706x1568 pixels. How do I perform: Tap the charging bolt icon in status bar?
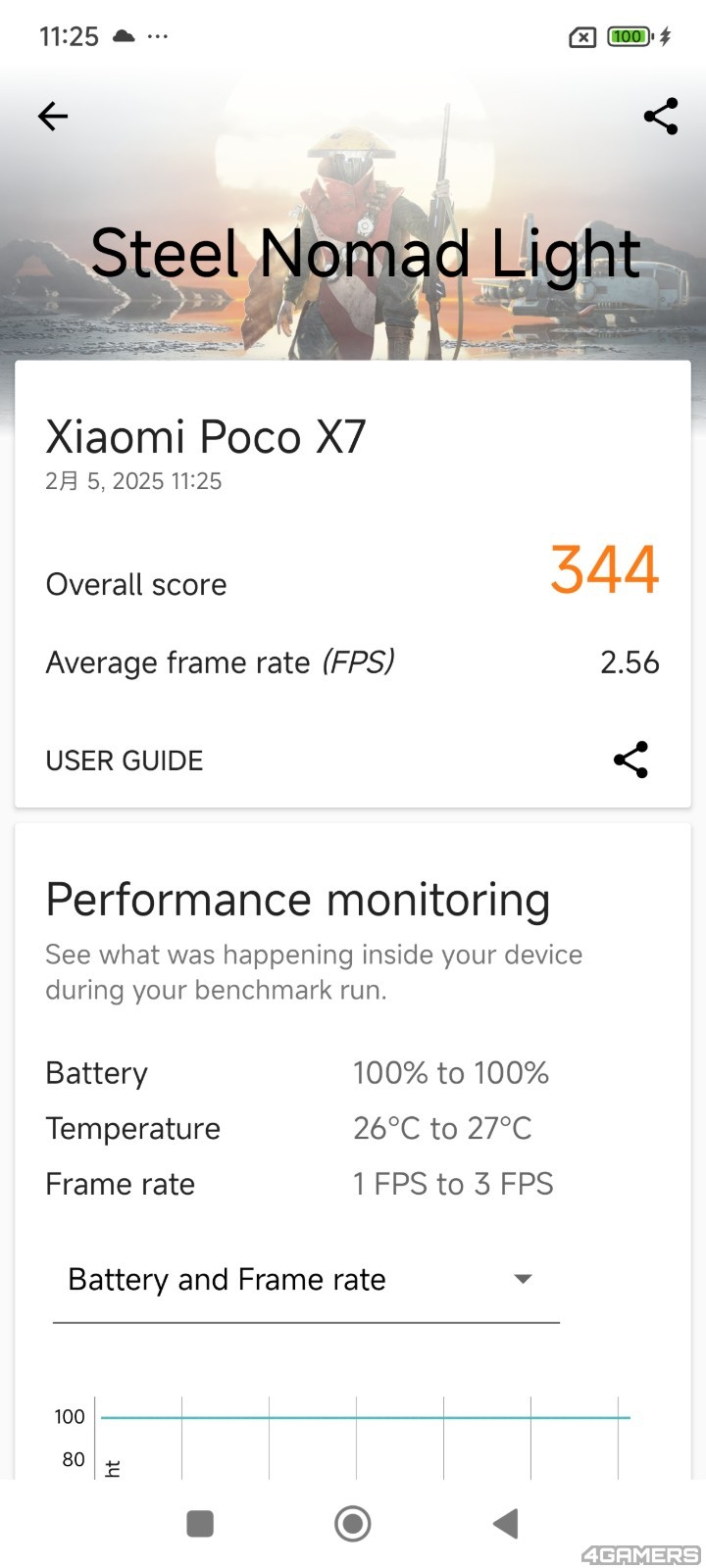click(x=666, y=37)
